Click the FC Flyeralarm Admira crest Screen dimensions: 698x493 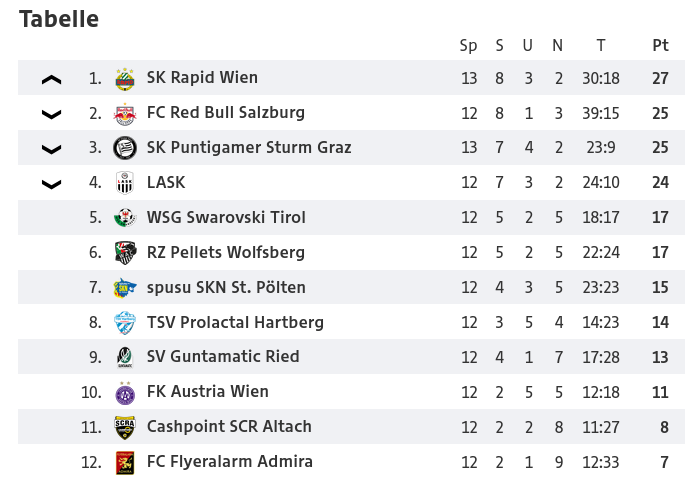click(125, 462)
